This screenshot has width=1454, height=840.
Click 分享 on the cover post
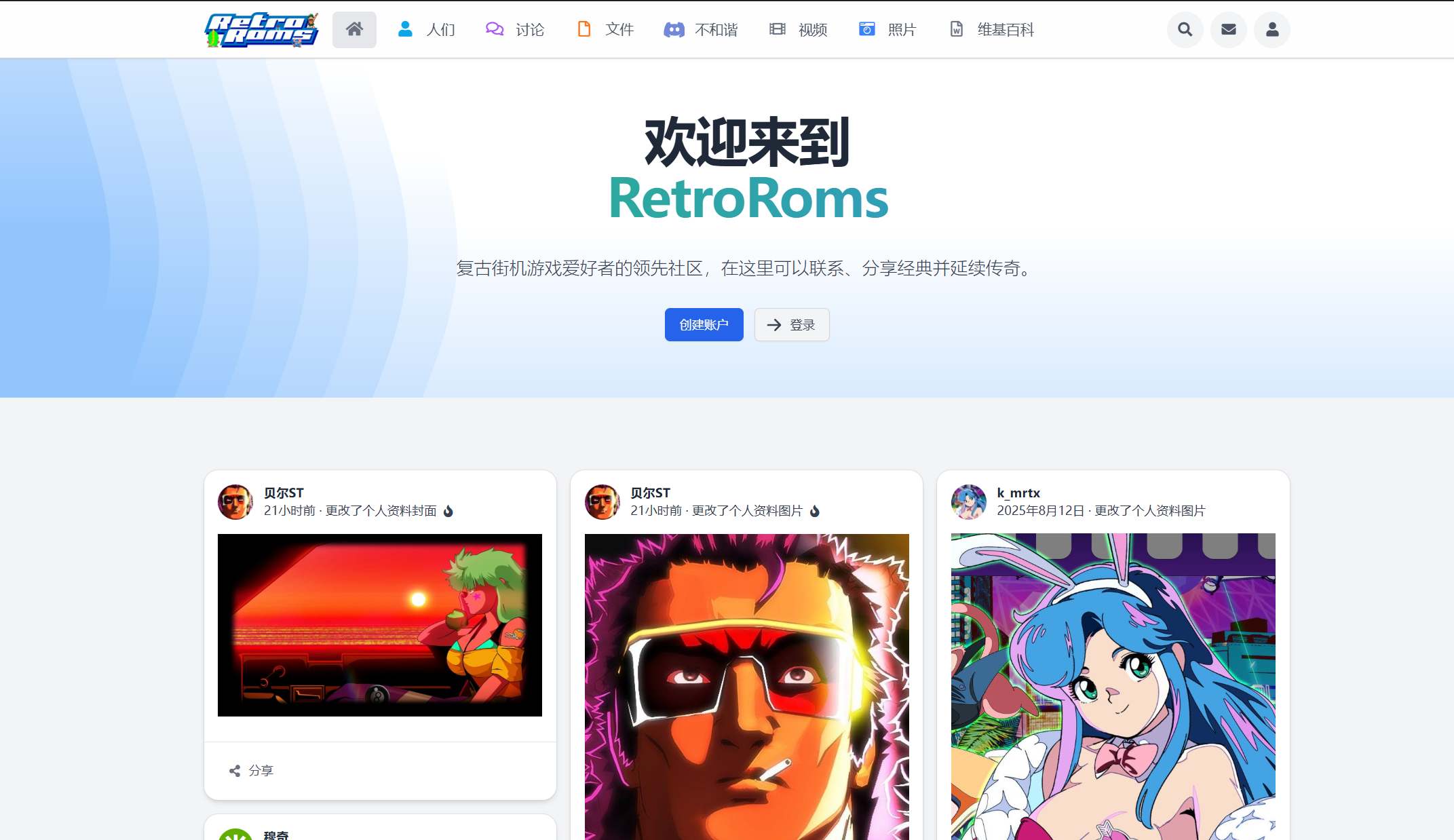[x=261, y=771]
